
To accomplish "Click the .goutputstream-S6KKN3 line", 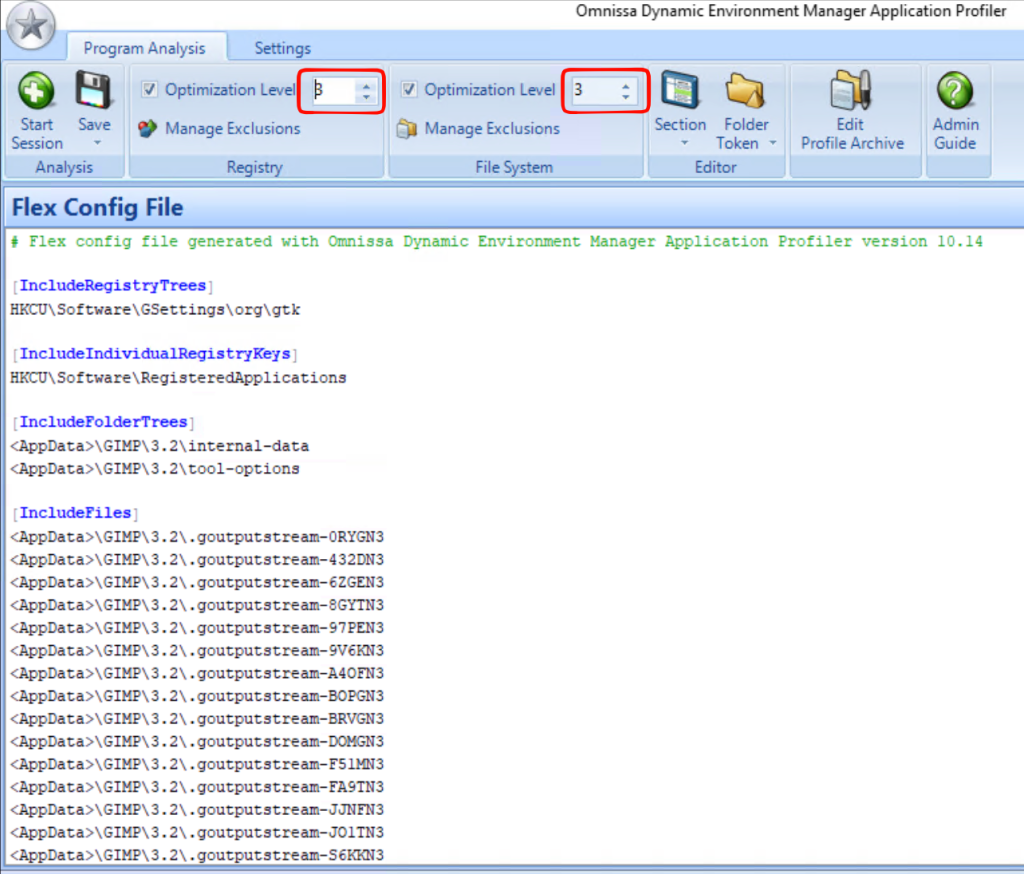I will (x=197, y=855).
